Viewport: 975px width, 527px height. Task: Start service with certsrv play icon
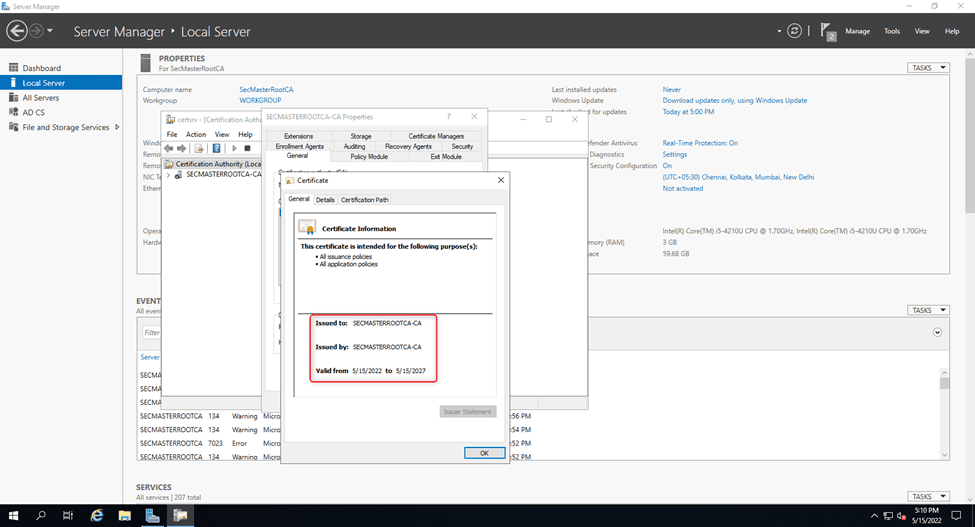tap(234, 149)
